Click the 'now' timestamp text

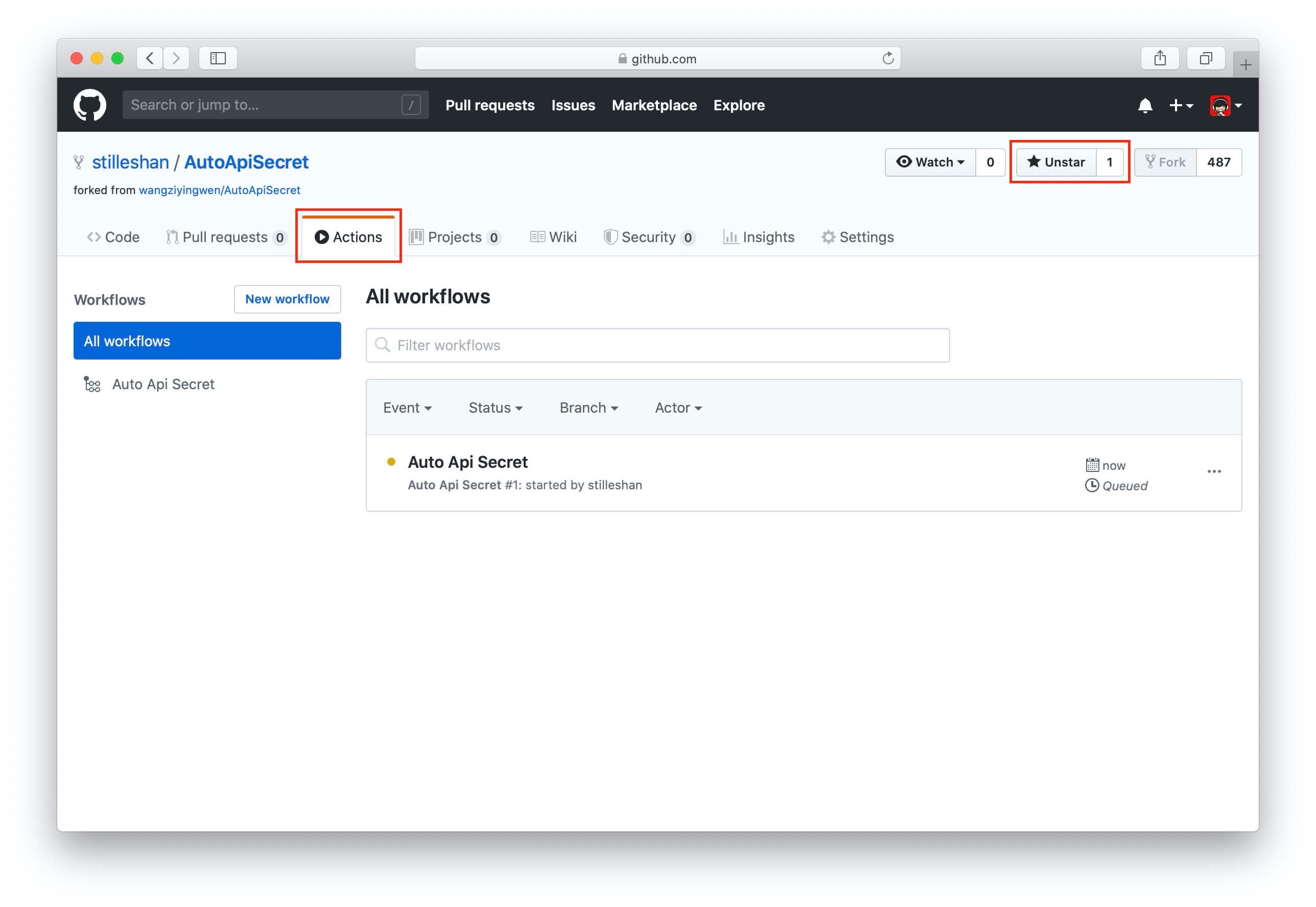click(1114, 465)
